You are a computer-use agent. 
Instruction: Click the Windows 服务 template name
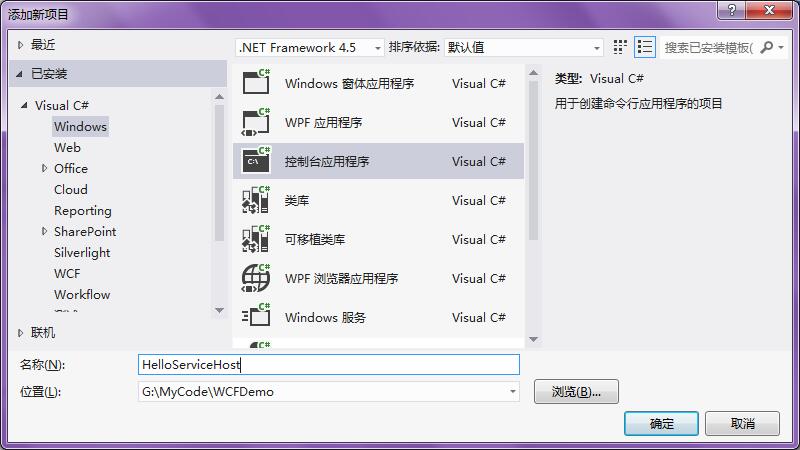[x=326, y=317]
